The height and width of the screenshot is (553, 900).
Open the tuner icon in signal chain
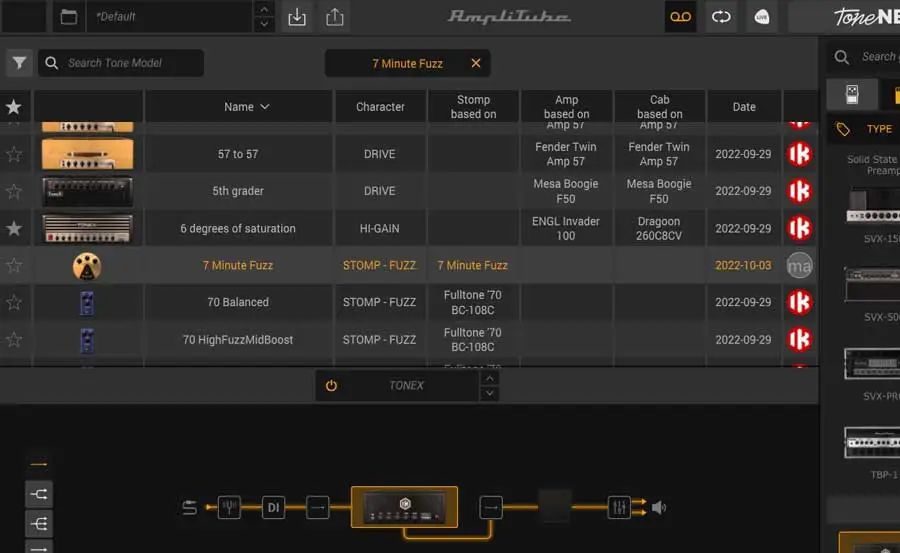click(x=229, y=507)
